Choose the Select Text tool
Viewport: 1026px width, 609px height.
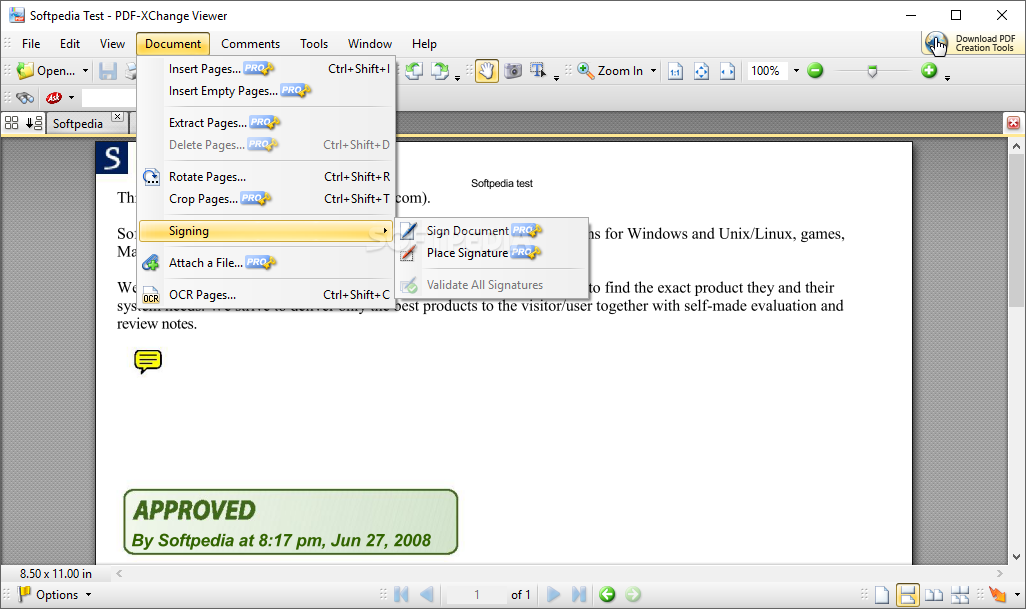pos(539,71)
